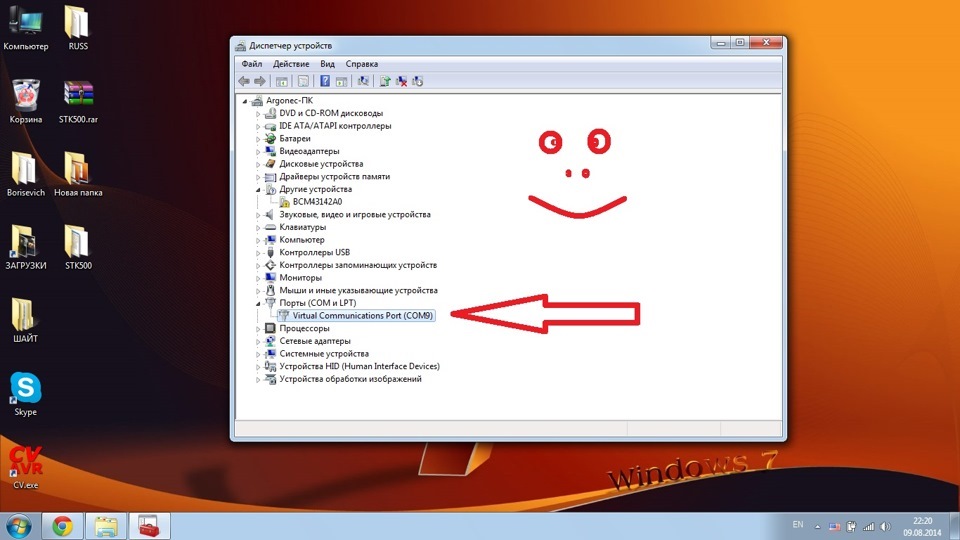Click Scan for hardware changes toolbar icon

coord(363,81)
